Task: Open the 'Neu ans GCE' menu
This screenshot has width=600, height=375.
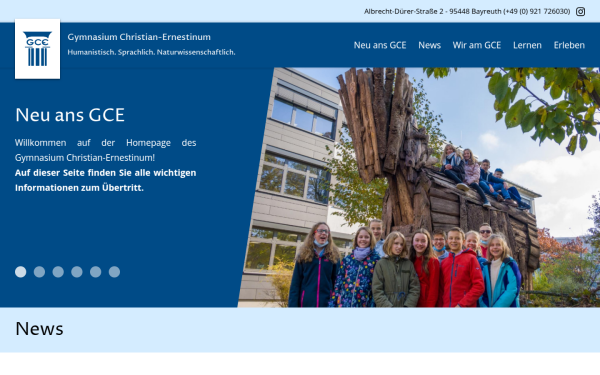Action: 380,45
